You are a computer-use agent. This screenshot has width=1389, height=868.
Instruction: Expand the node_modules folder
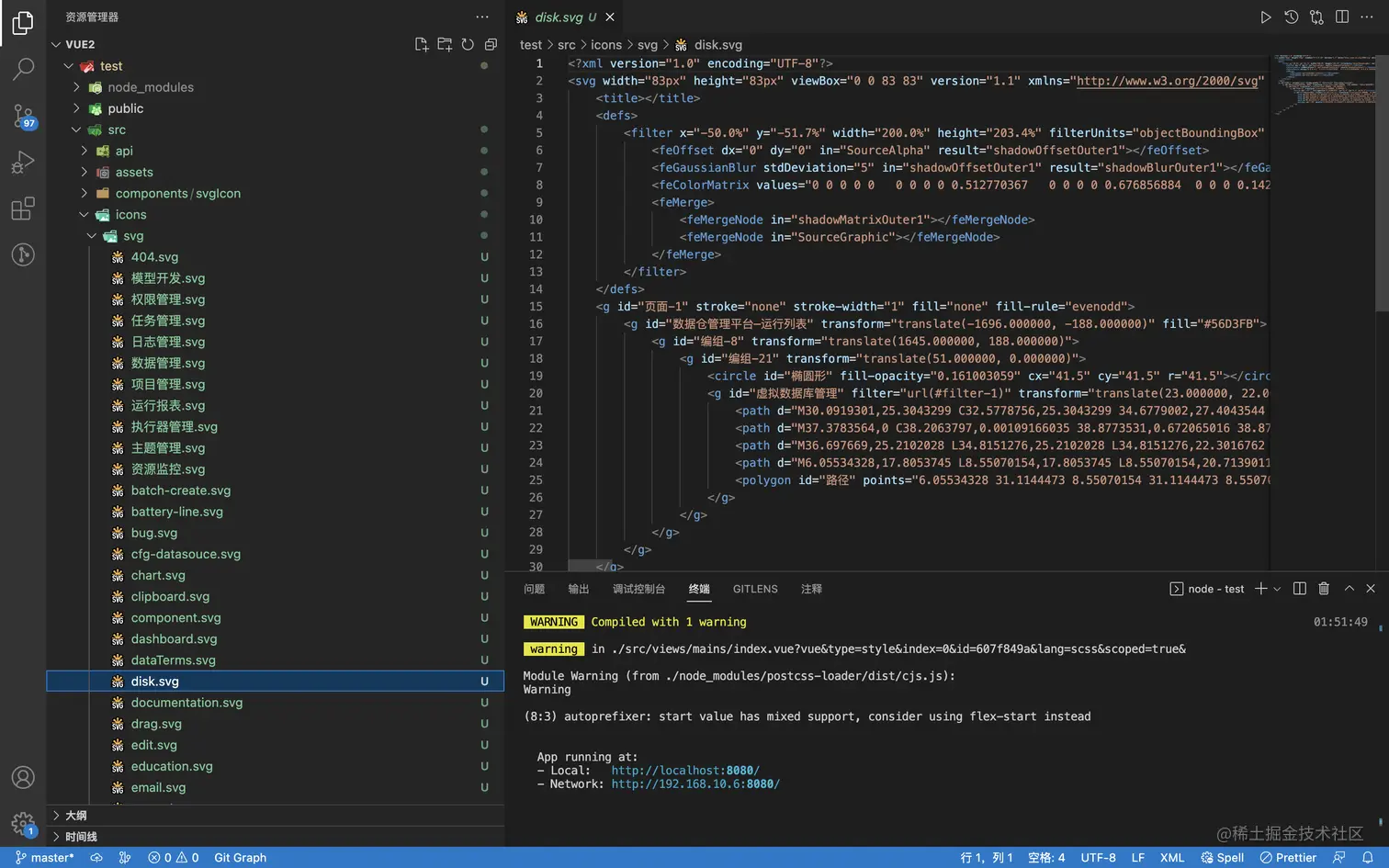[x=150, y=87]
